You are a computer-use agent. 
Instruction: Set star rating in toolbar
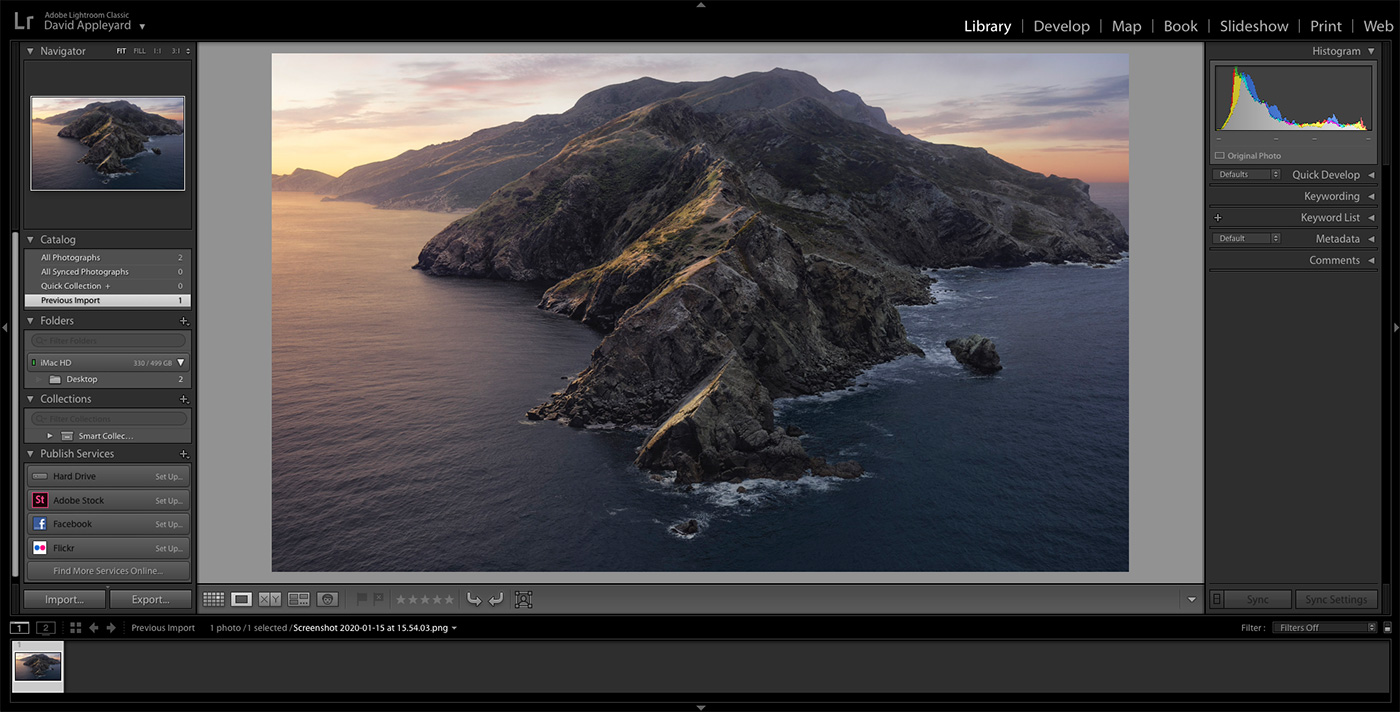pyautogui.click(x=425, y=599)
